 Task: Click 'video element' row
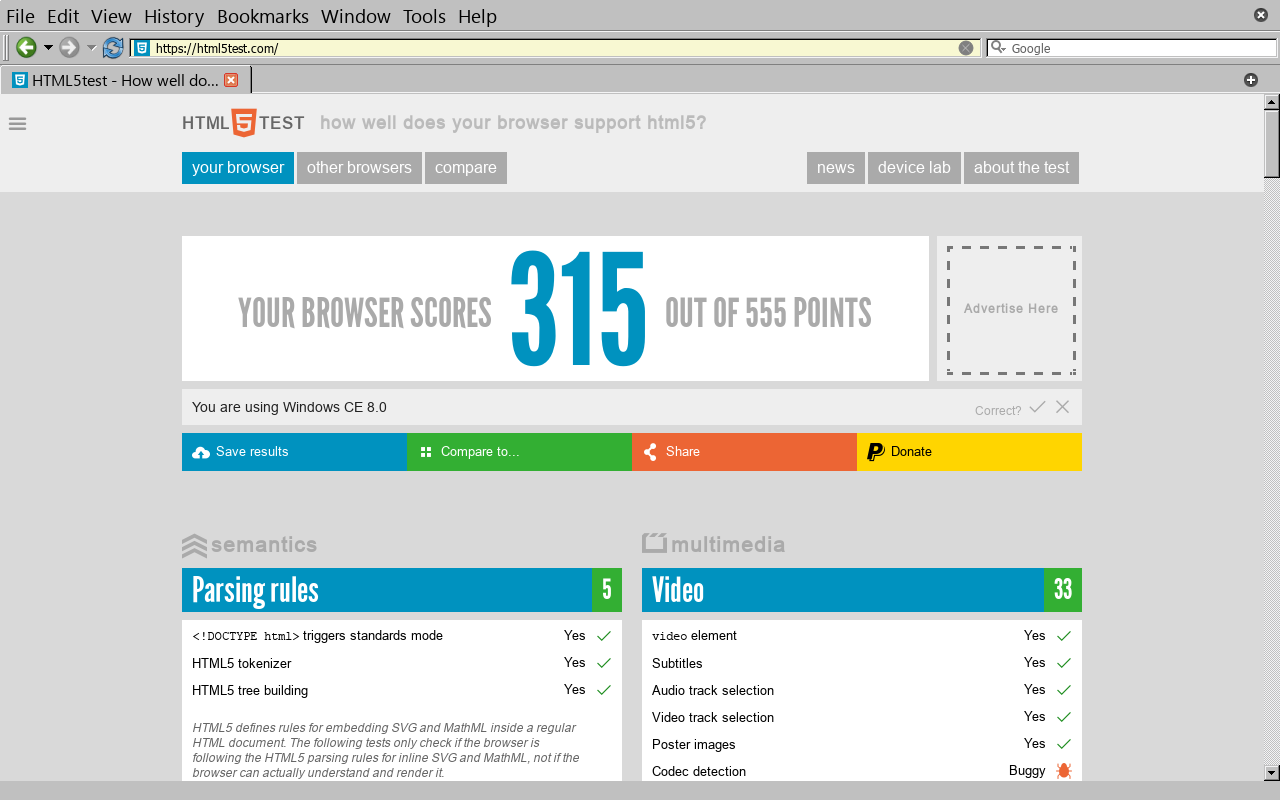click(862, 636)
